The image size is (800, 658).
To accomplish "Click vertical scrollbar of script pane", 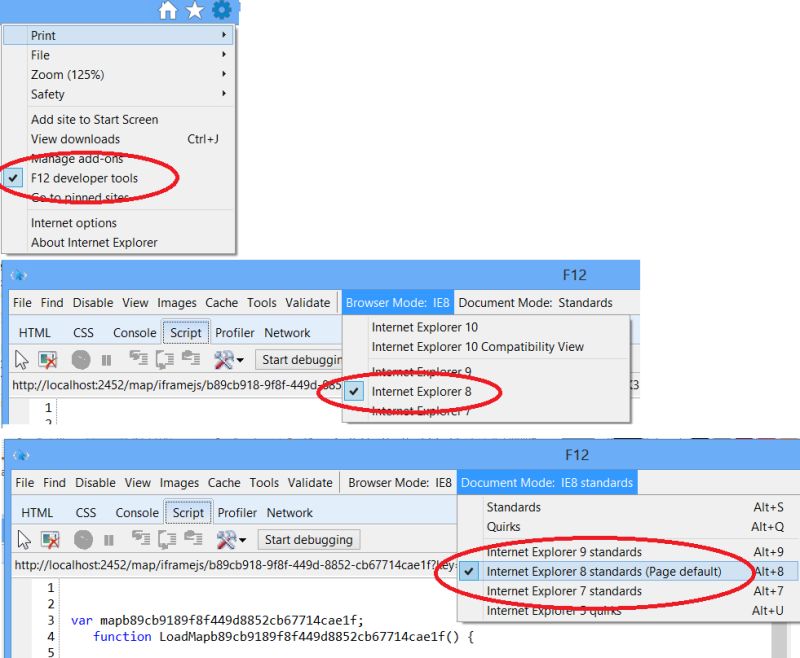I will (780, 640).
